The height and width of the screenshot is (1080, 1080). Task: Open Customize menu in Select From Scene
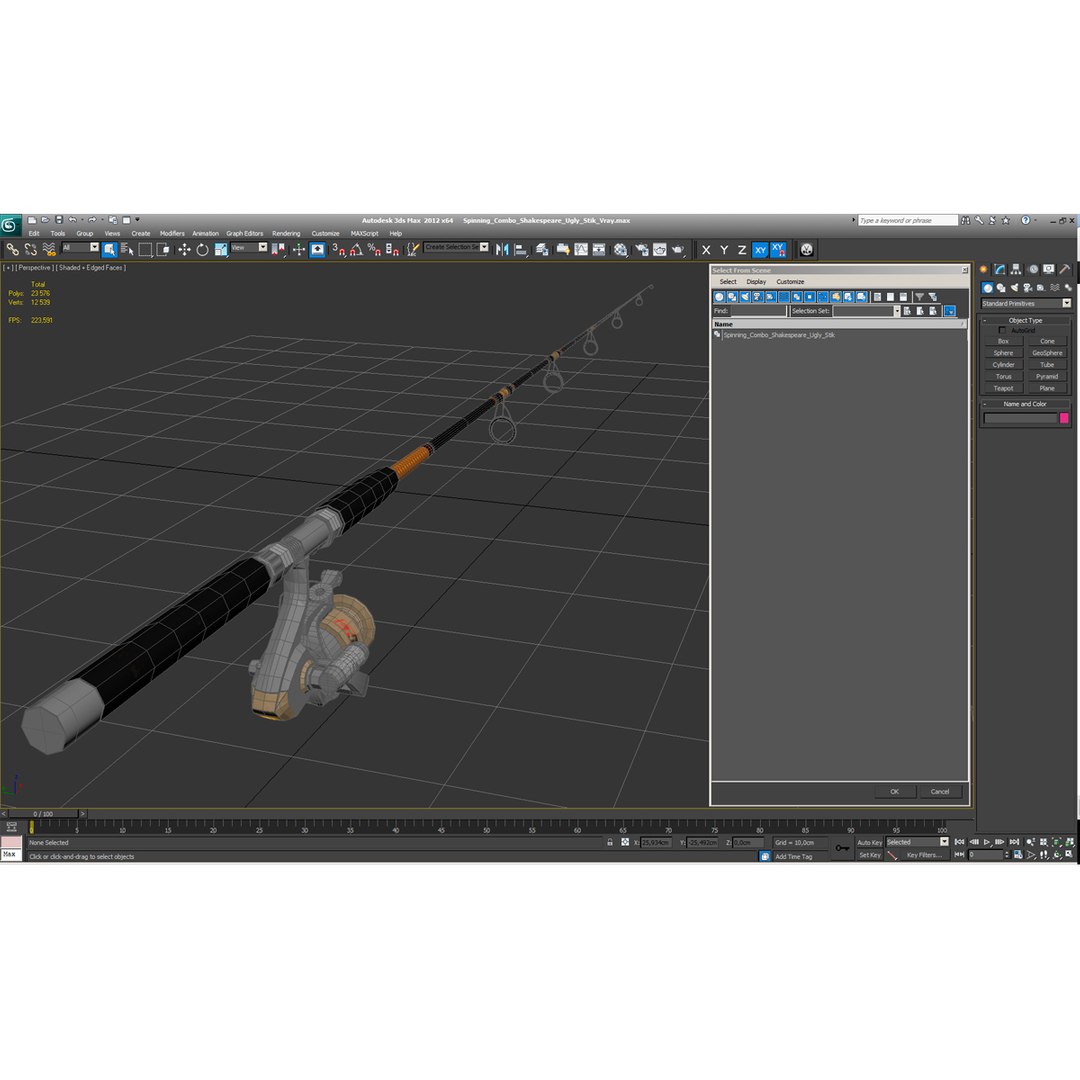pyautogui.click(x=790, y=282)
